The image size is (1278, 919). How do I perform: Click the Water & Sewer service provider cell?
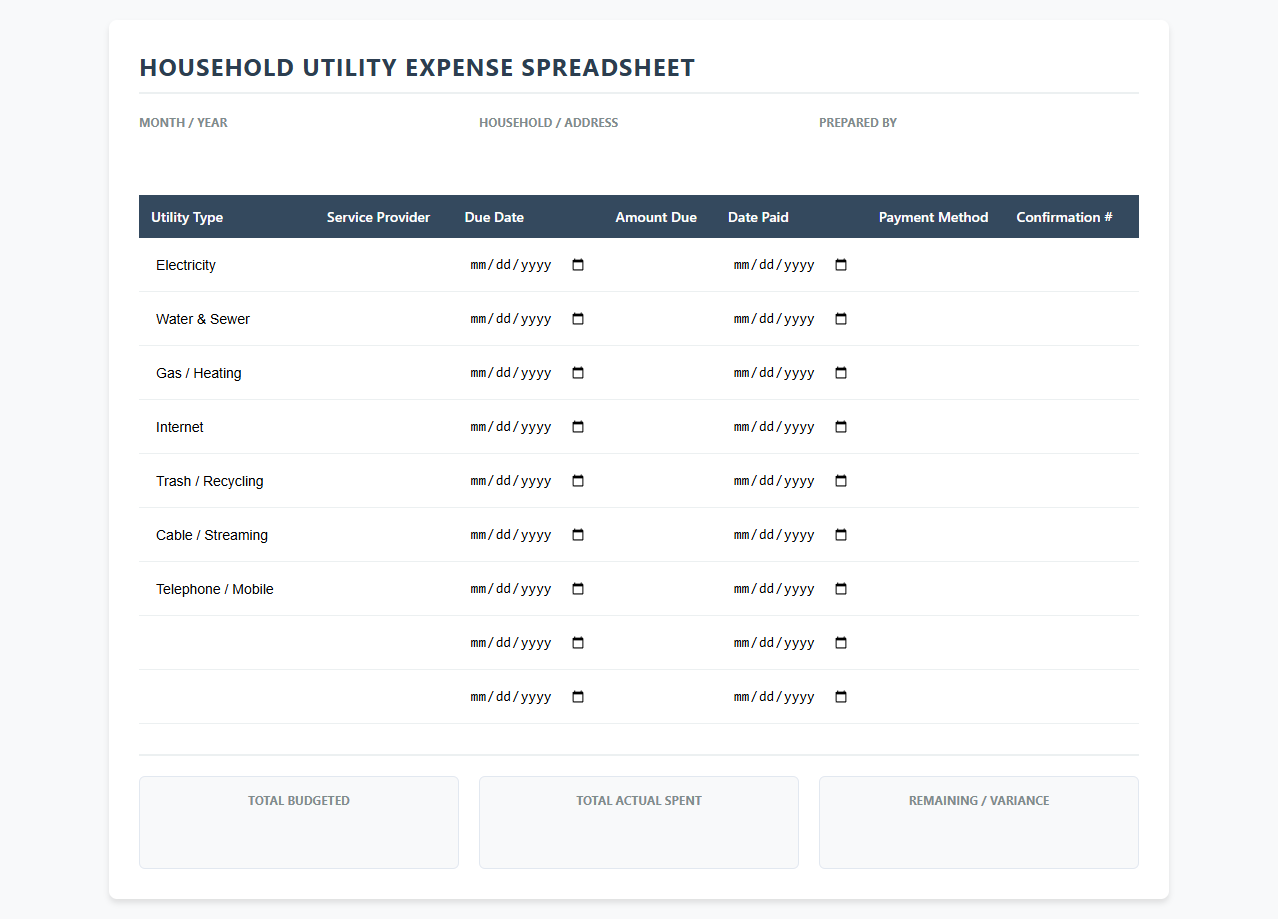(384, 319)
